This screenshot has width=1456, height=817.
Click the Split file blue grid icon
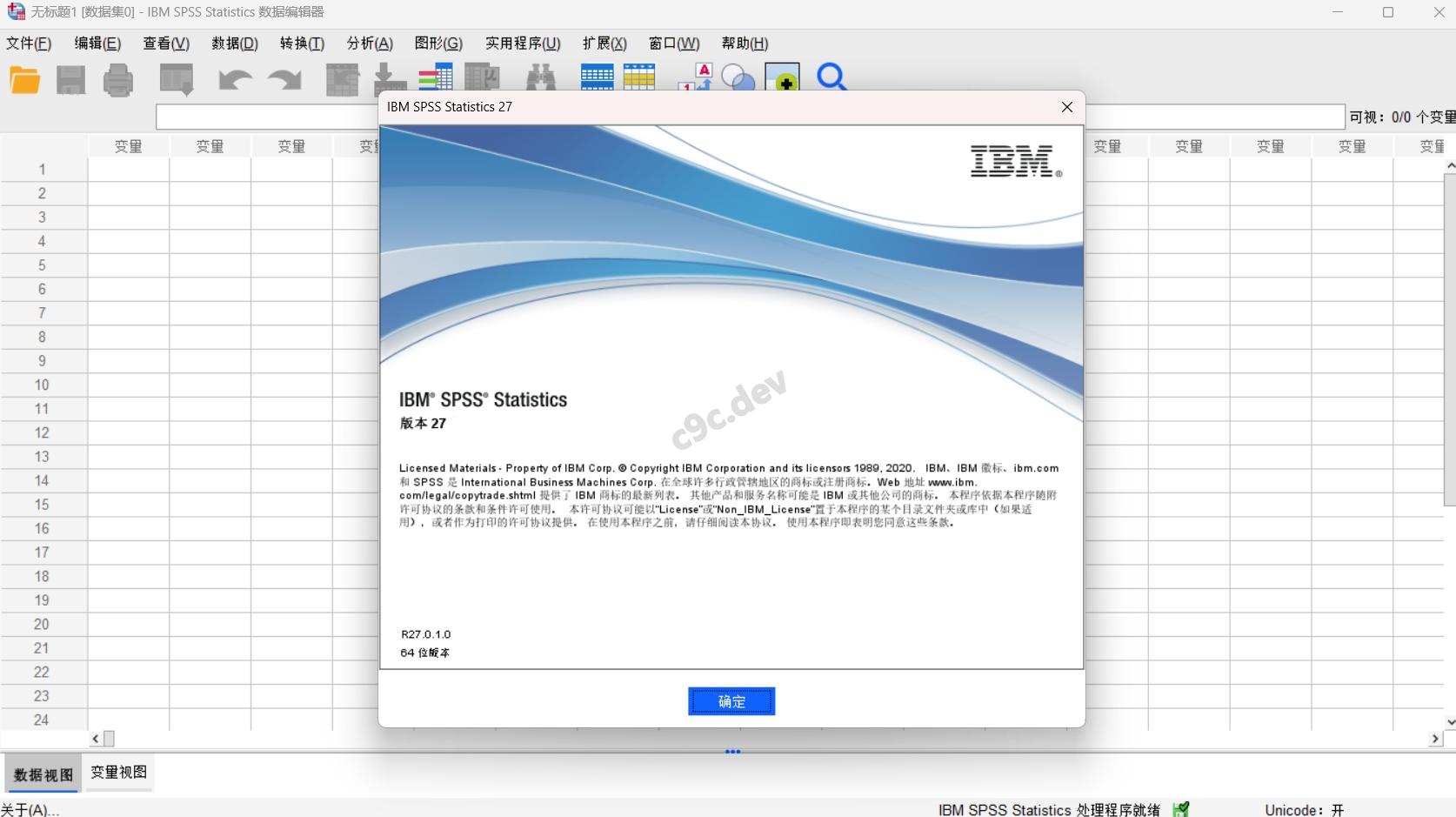[597, 77]
